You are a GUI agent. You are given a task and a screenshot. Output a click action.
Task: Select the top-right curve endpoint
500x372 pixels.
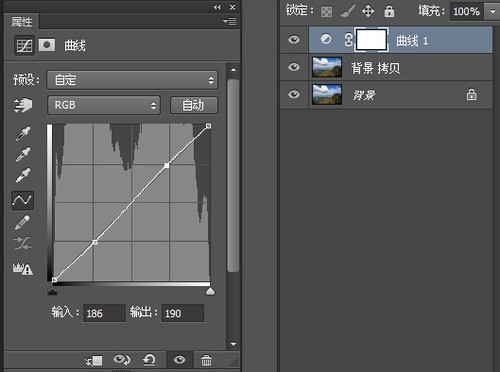point(208,126)
